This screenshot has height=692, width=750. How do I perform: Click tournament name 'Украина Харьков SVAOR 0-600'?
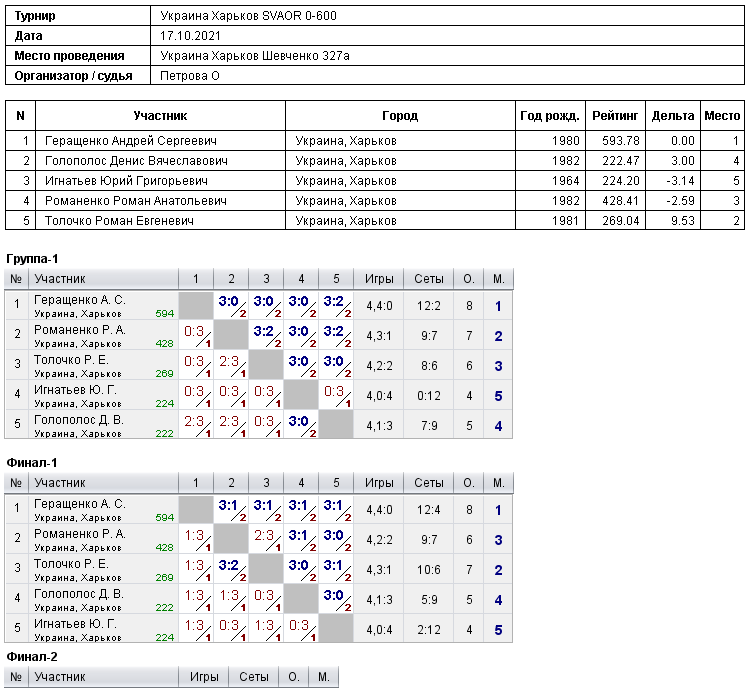248,16
